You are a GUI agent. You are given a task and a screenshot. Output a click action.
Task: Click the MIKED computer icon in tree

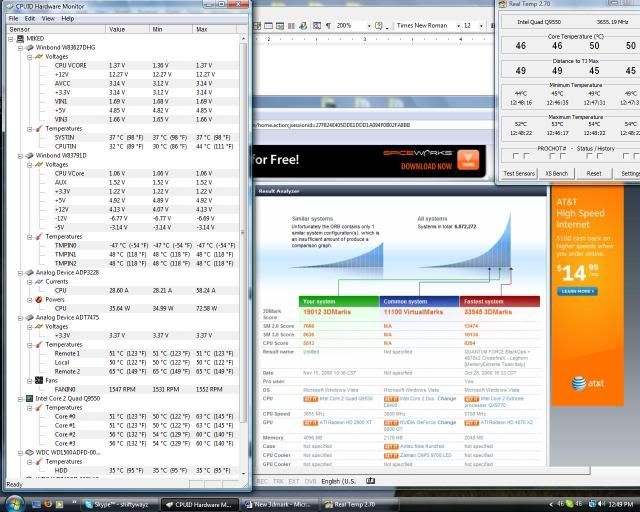20,39
